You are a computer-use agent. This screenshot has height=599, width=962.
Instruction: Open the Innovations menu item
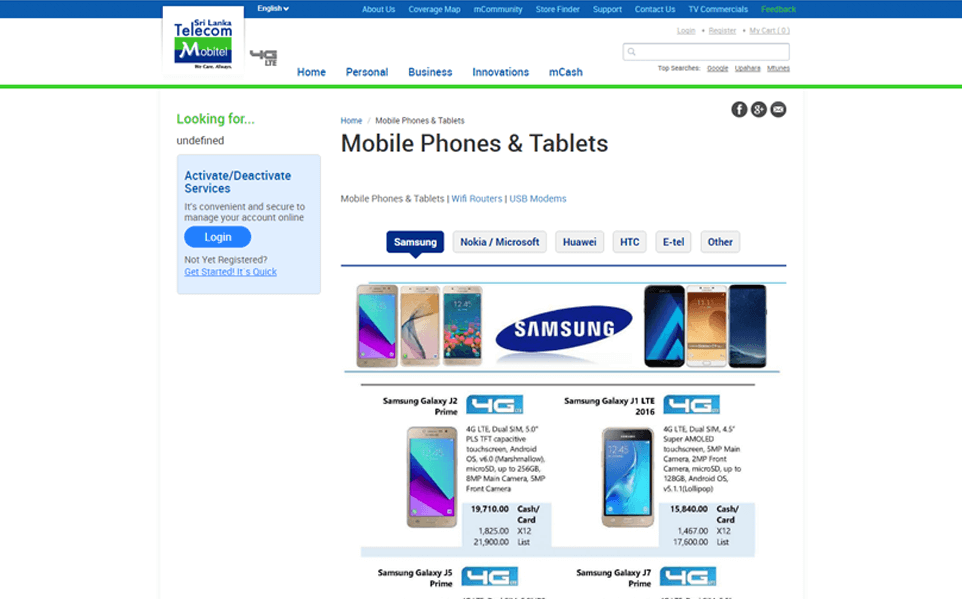coord(501,72)
